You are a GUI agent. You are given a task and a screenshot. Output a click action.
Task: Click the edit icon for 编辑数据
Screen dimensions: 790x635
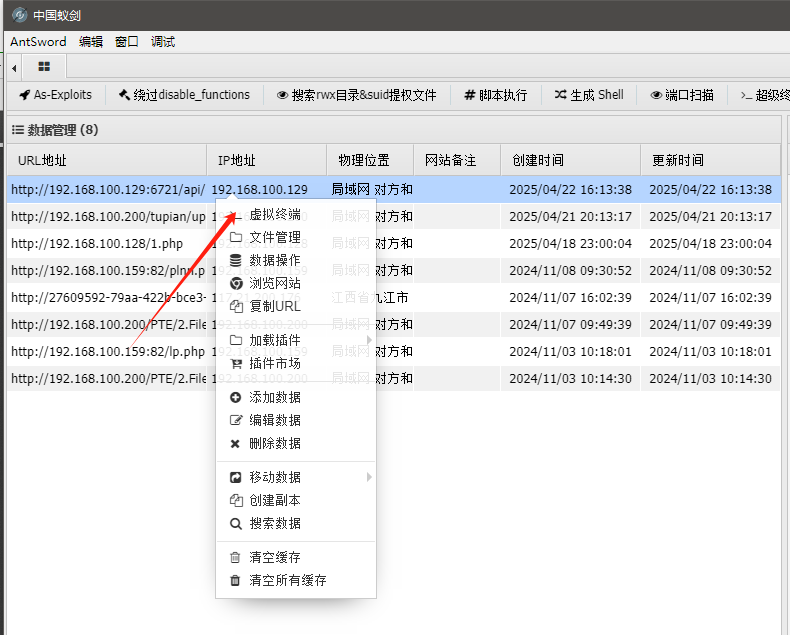click(235, 420)
